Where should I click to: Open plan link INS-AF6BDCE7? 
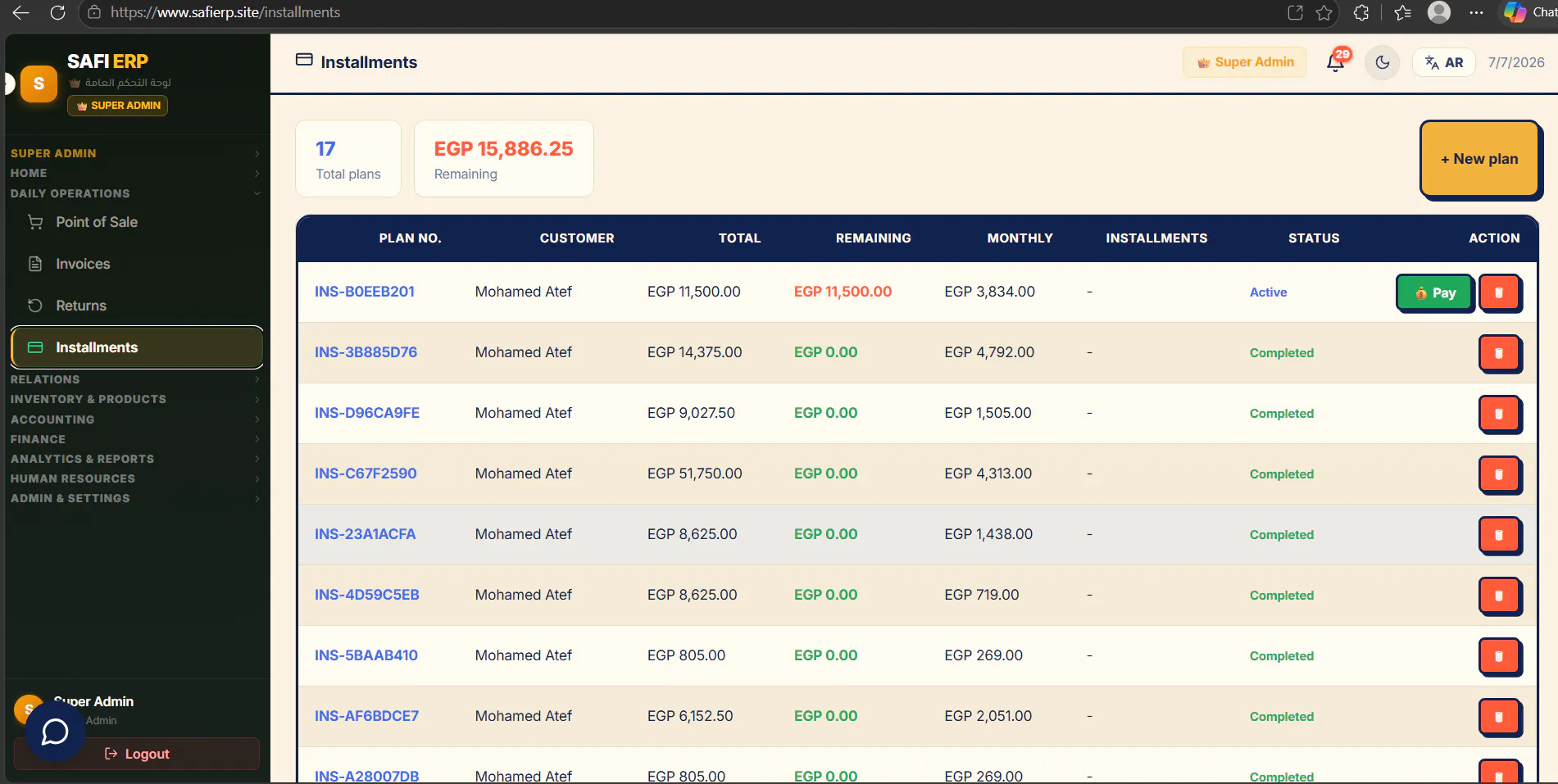coord(366,716)
